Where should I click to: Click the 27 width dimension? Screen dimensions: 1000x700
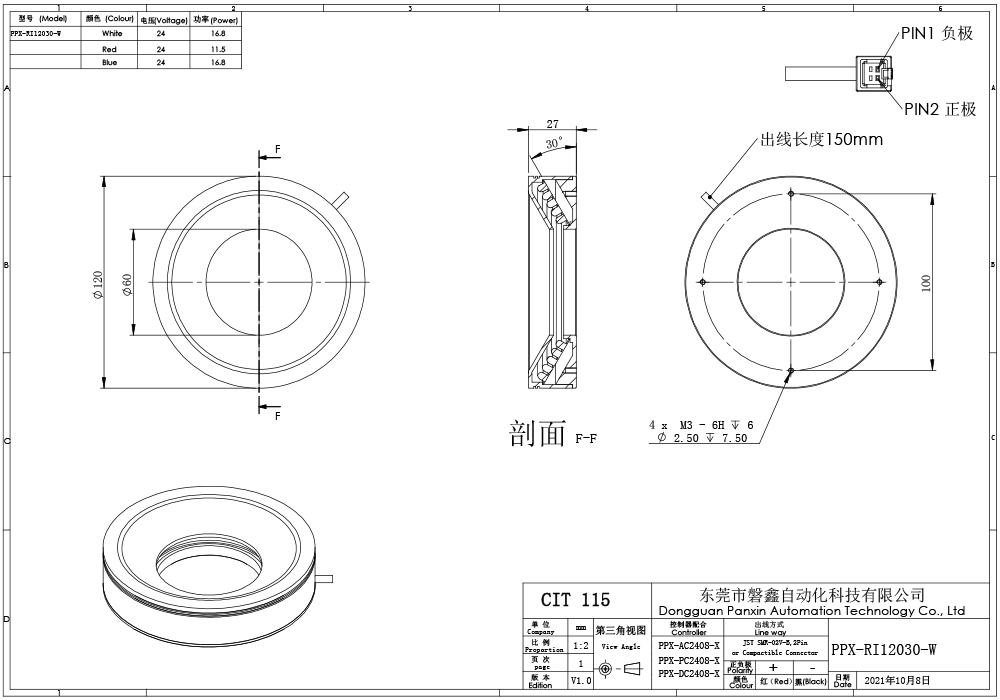click(x=552, y=124)
